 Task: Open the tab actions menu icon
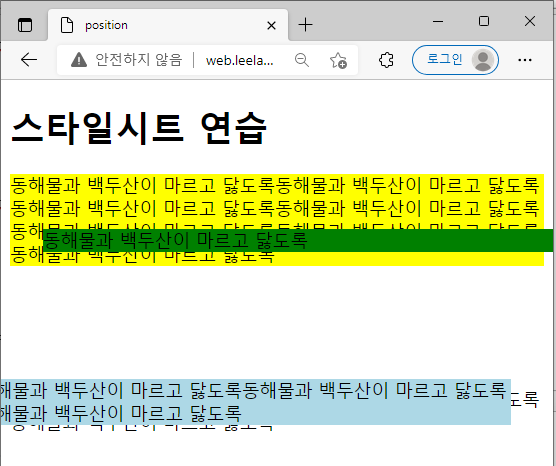(25, 26)
